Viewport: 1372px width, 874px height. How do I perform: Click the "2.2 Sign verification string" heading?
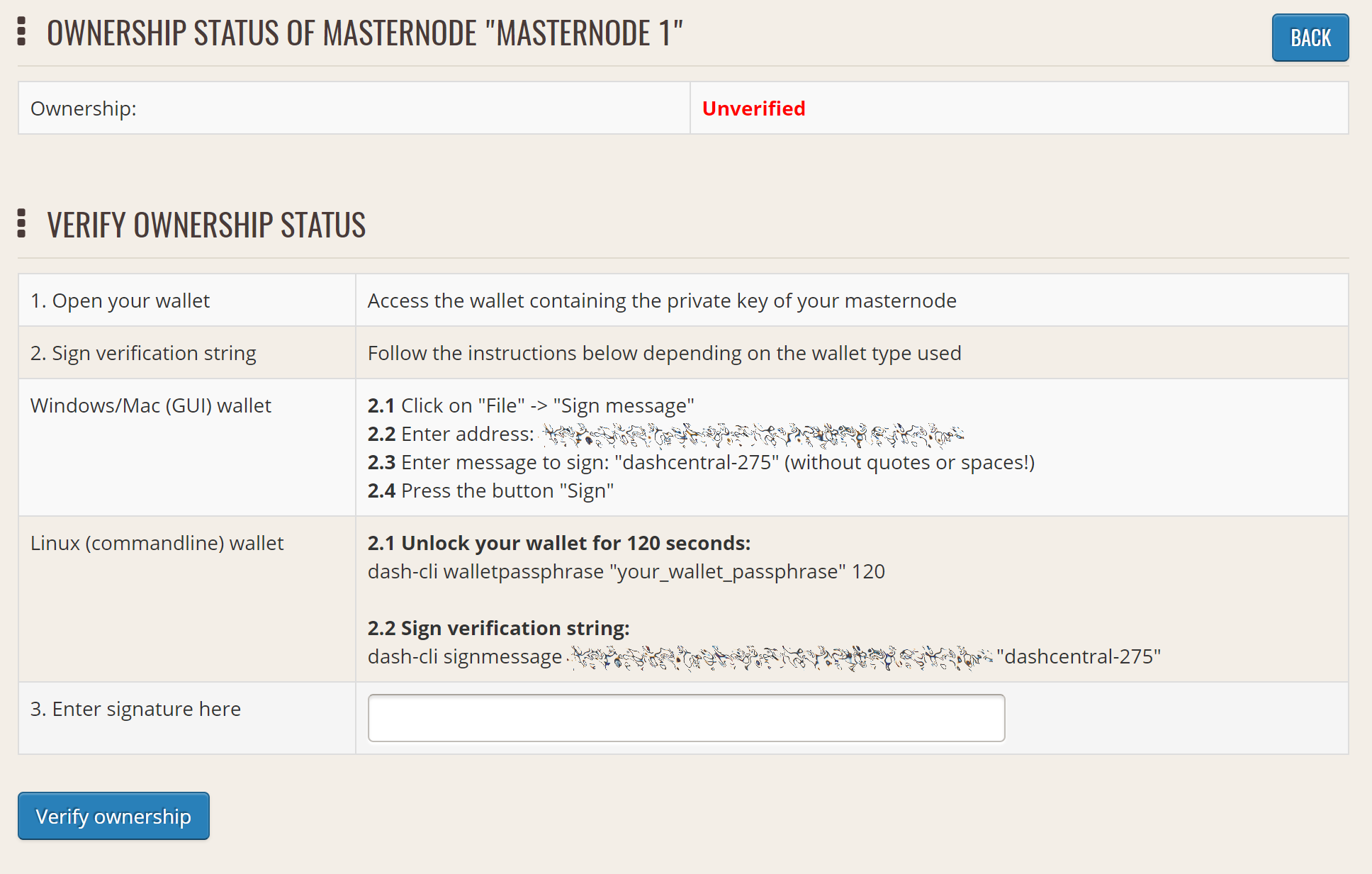[498, 628]
